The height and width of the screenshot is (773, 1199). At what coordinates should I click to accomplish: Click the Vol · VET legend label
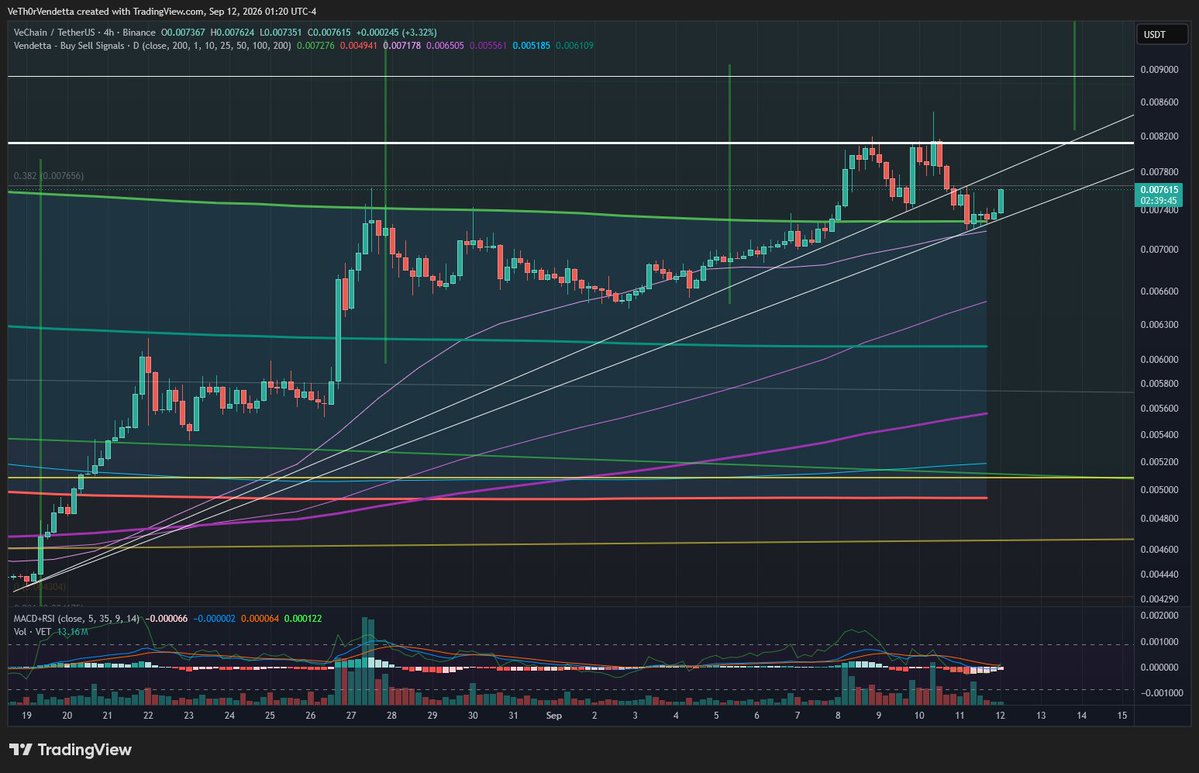(33, 632)
